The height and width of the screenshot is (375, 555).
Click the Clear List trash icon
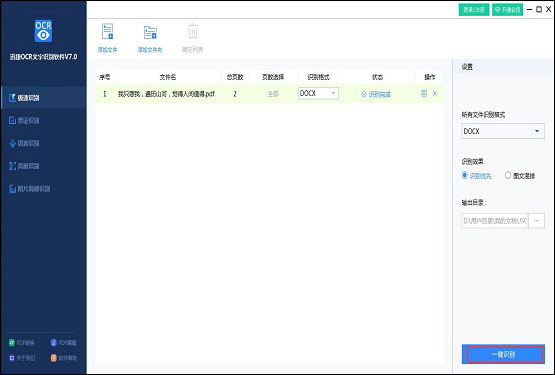pos(193,31)
